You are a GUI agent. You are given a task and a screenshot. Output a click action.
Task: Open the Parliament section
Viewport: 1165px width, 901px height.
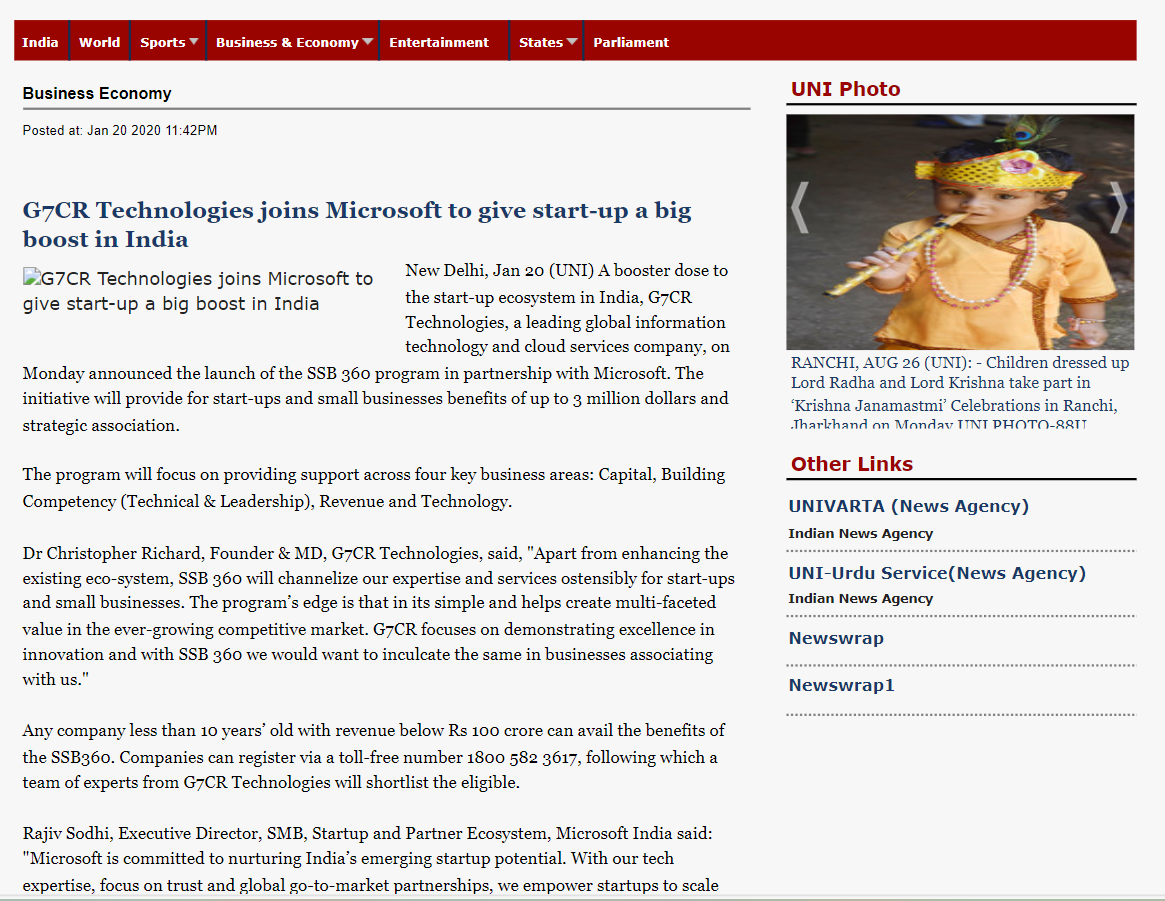[x=631, y=42]
